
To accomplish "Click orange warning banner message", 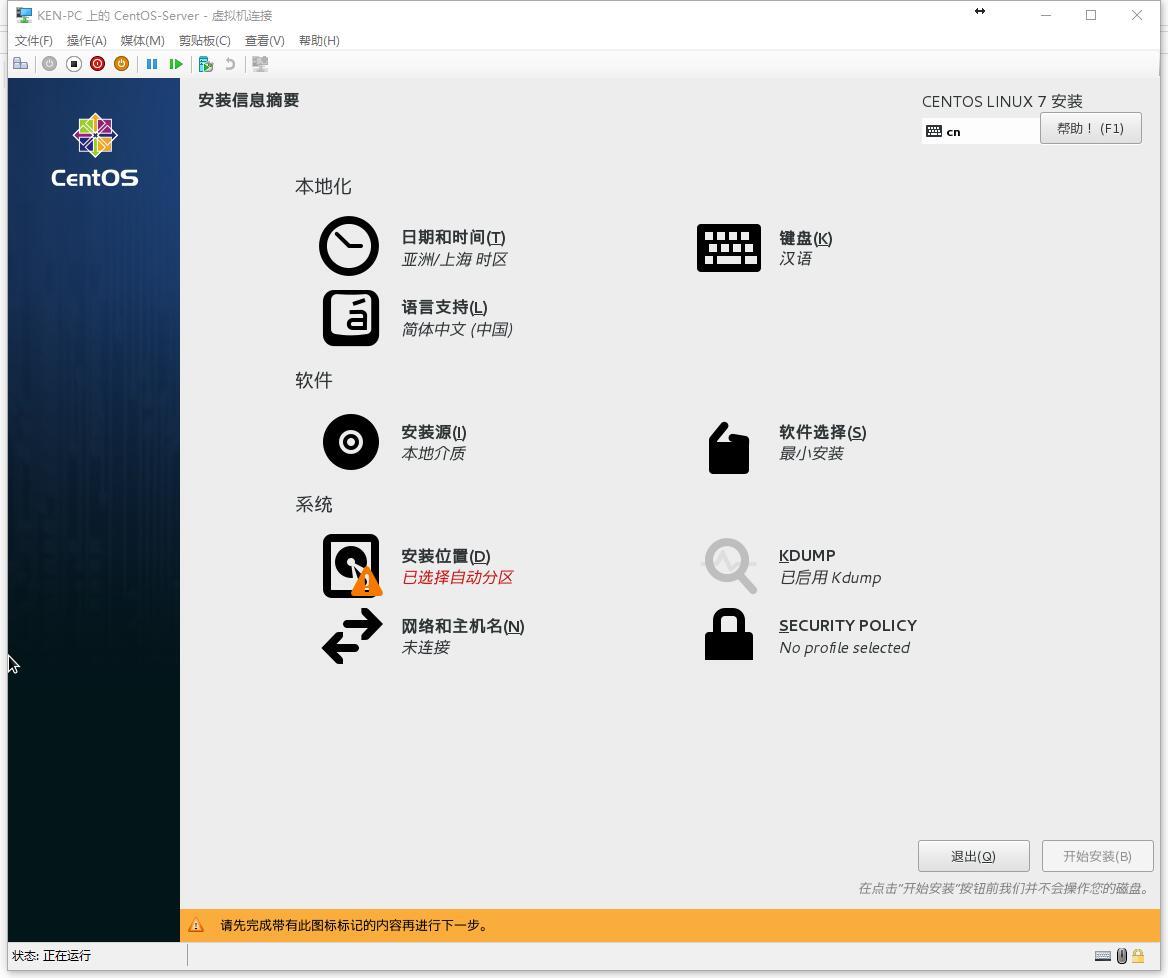I will click(355, 926).
